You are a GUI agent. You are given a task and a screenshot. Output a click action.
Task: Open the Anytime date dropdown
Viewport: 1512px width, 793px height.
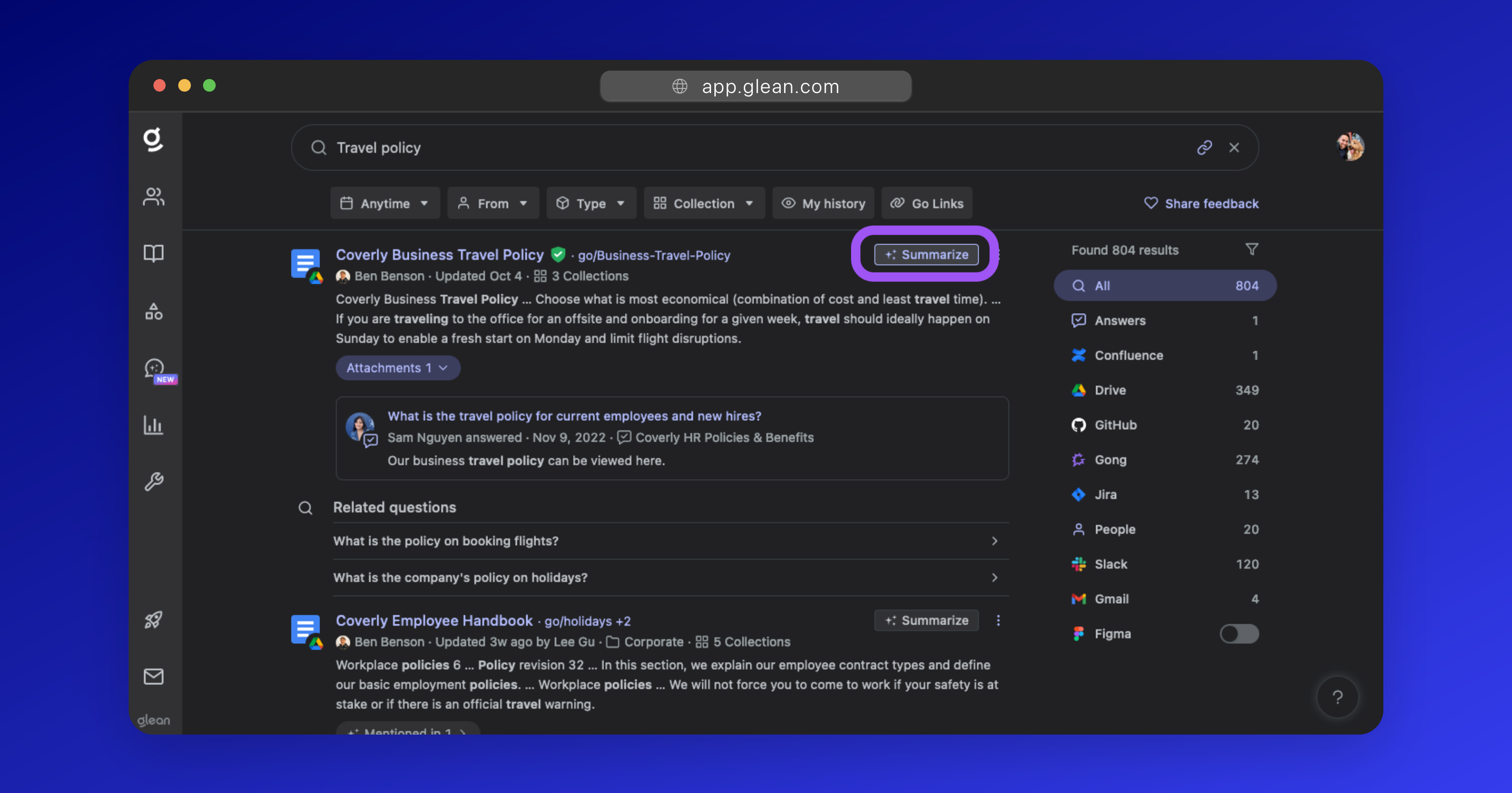[385, 203]
